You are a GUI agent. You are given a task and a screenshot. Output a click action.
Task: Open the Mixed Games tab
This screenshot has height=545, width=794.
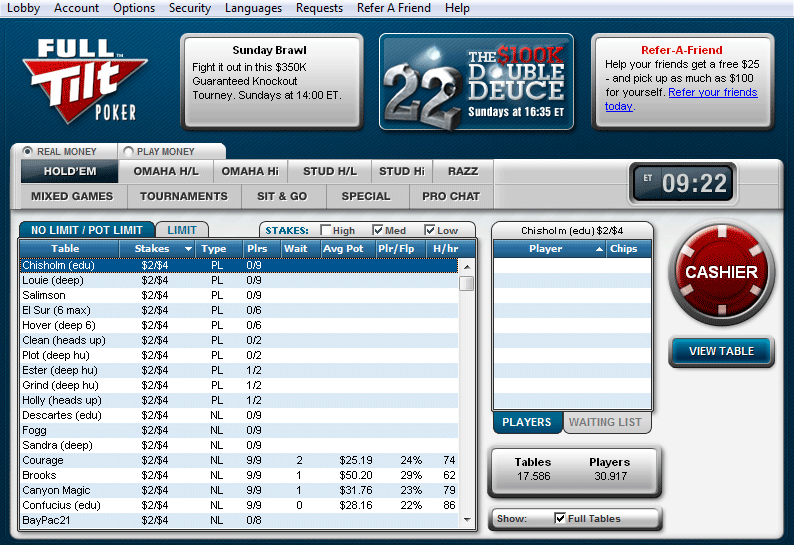[72, 196]
